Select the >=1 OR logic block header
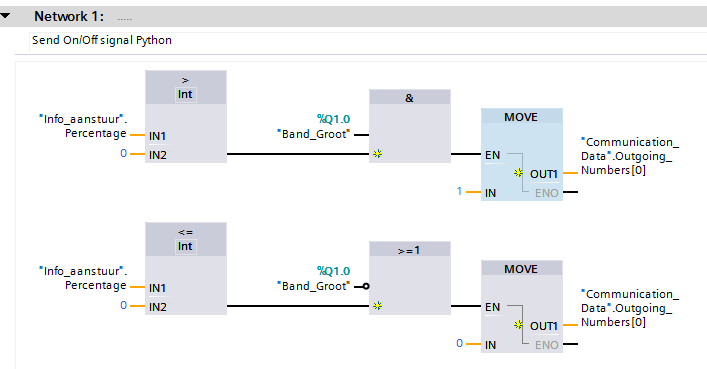The image size is (707, 369). pyautogui.click(x=409, y=249)
